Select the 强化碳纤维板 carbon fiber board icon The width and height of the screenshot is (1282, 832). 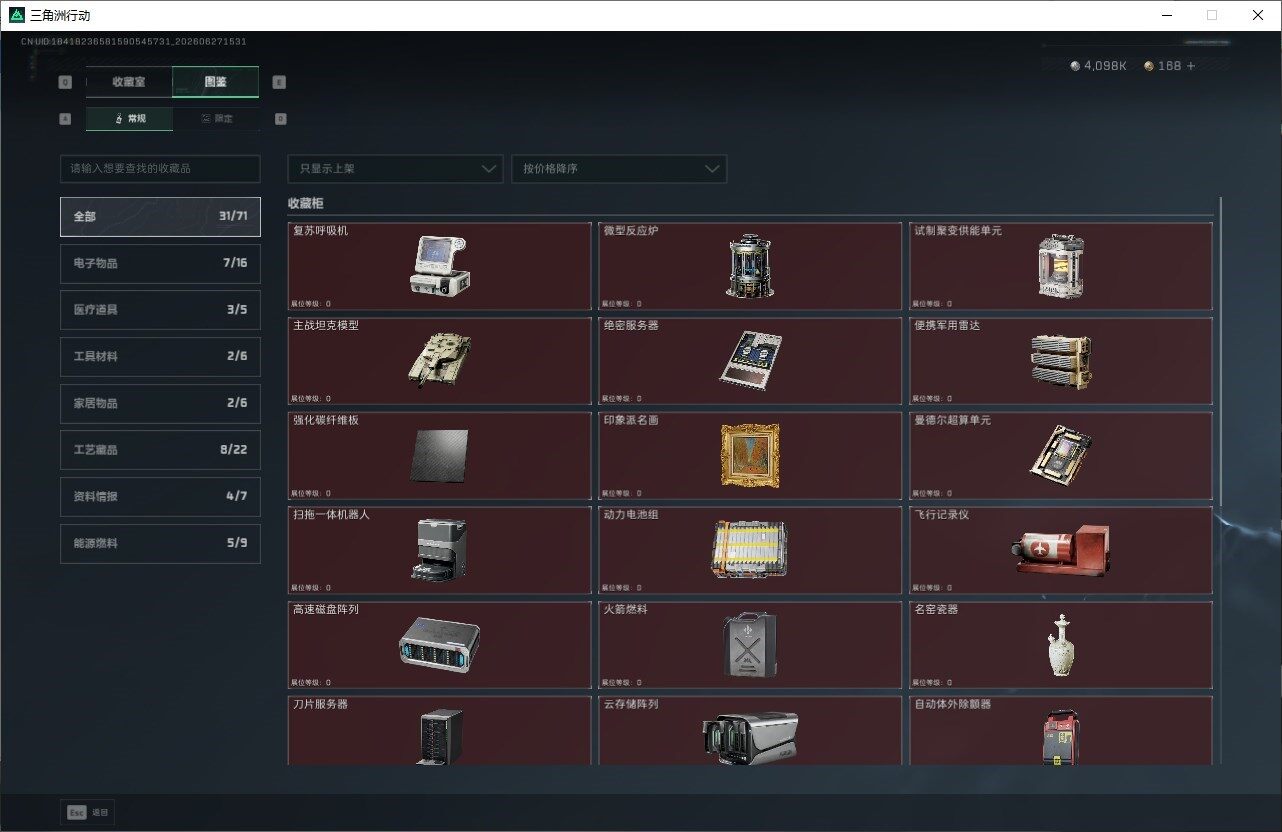click(x=439, y=456)
